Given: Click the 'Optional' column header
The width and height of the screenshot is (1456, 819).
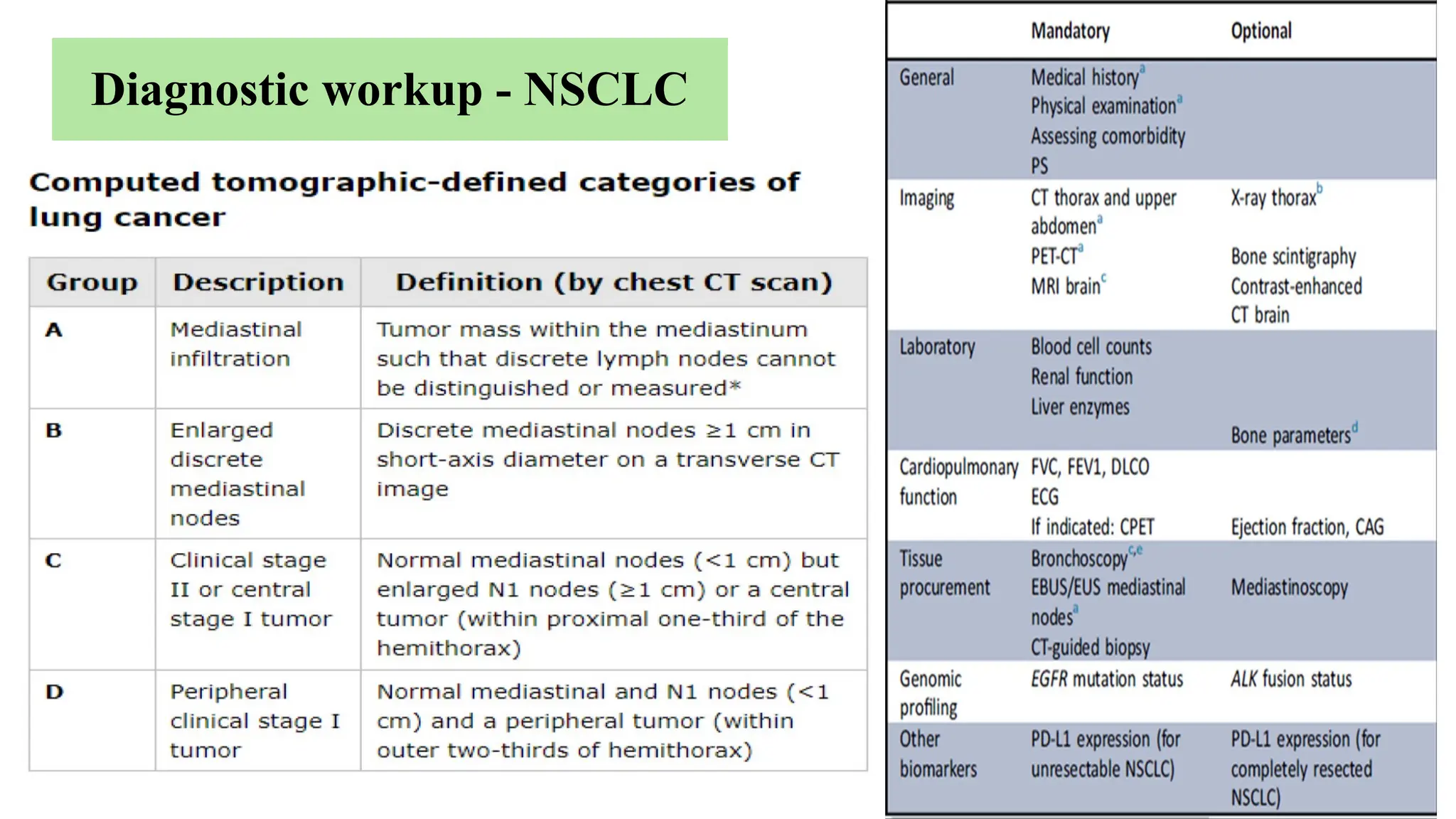Looking at the screenshot, I should pos(1261,31).
